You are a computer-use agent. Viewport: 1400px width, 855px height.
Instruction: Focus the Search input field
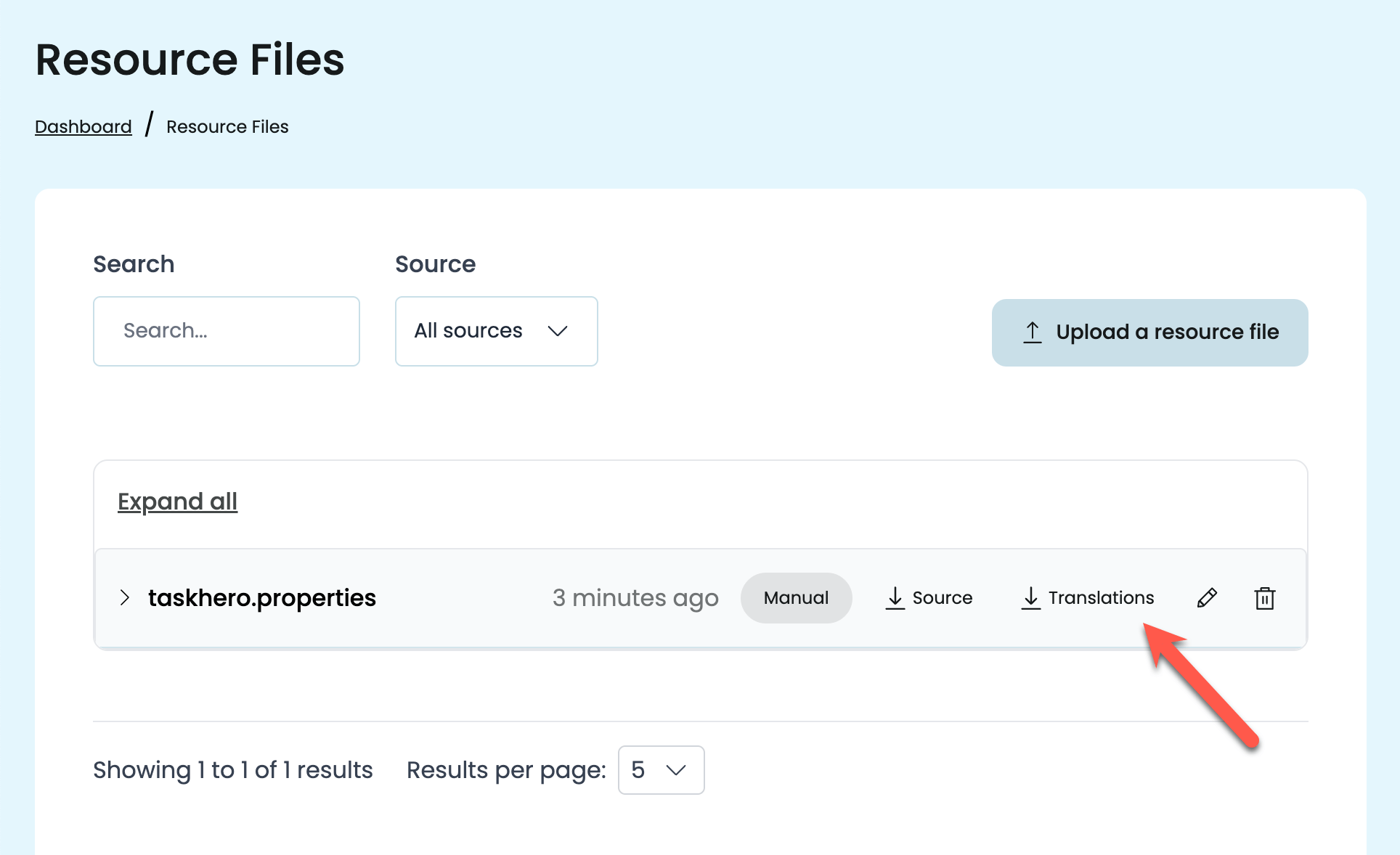227,331
